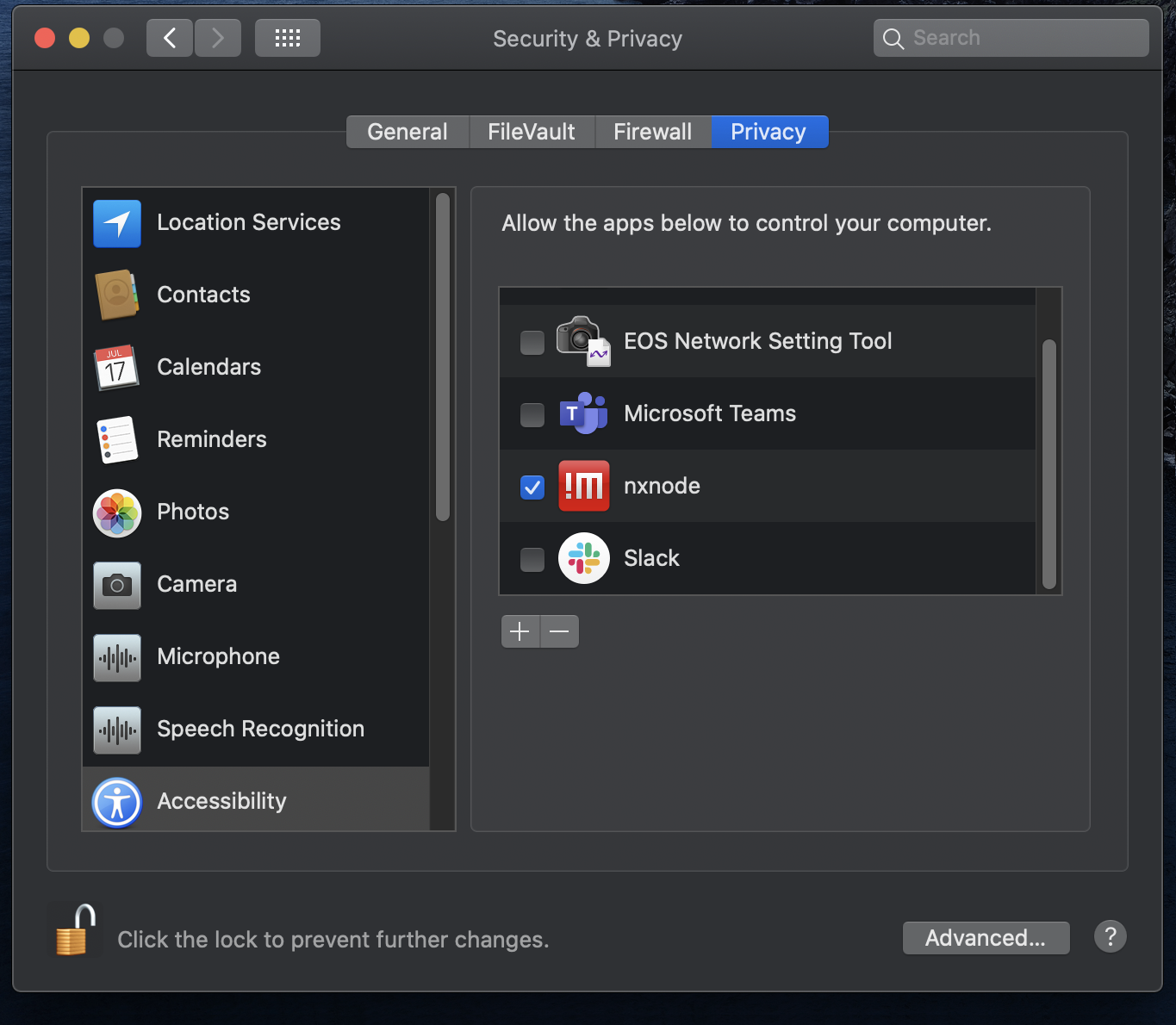Enable the EOS Network Setting Tool checkbox
Viewport: 1176px width, 1025px height.
coord(532,342)
